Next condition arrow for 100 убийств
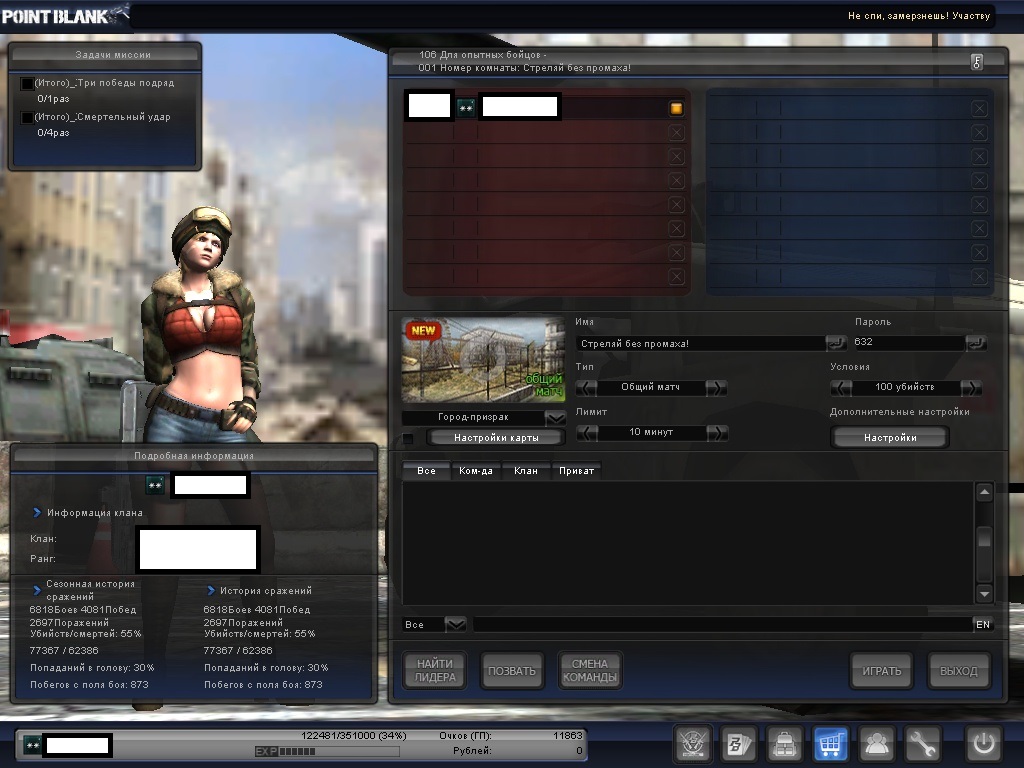The width and height of the screenshot is (1024, 768). (971, 388)
